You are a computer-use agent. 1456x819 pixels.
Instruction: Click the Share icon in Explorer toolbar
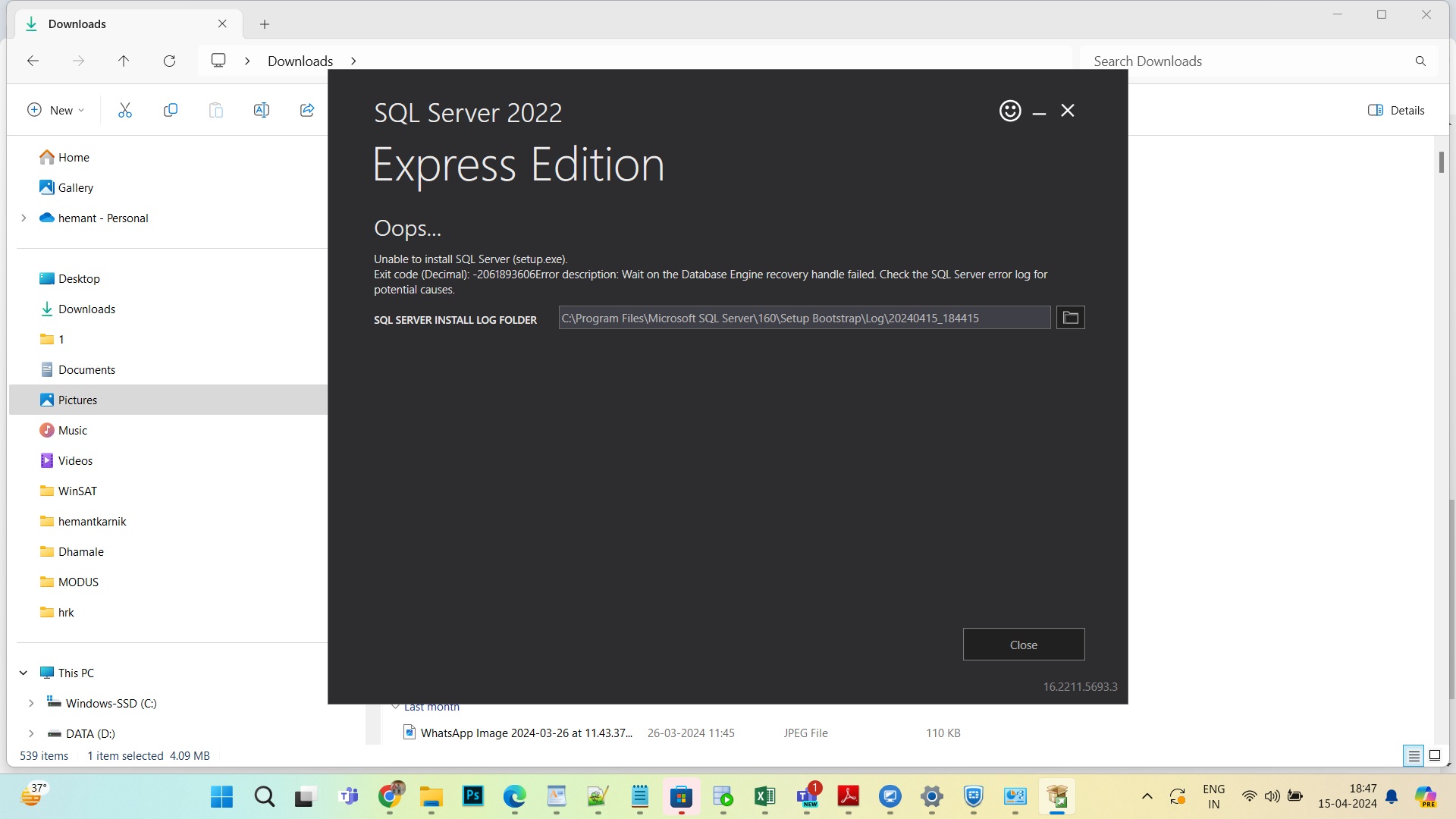[x=307, y=111]
